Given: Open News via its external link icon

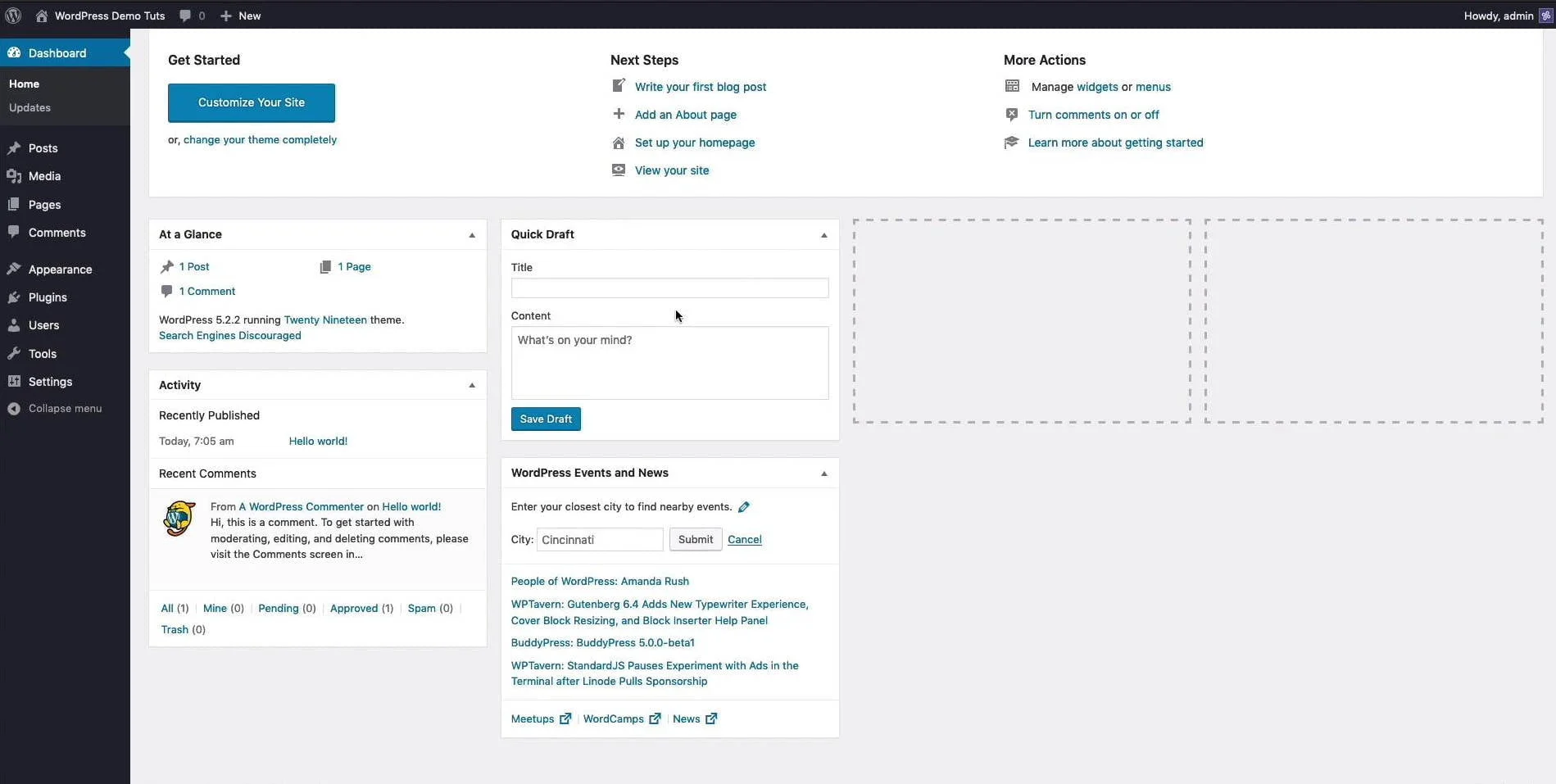Looking at the screenshot, I should [710, 718].
